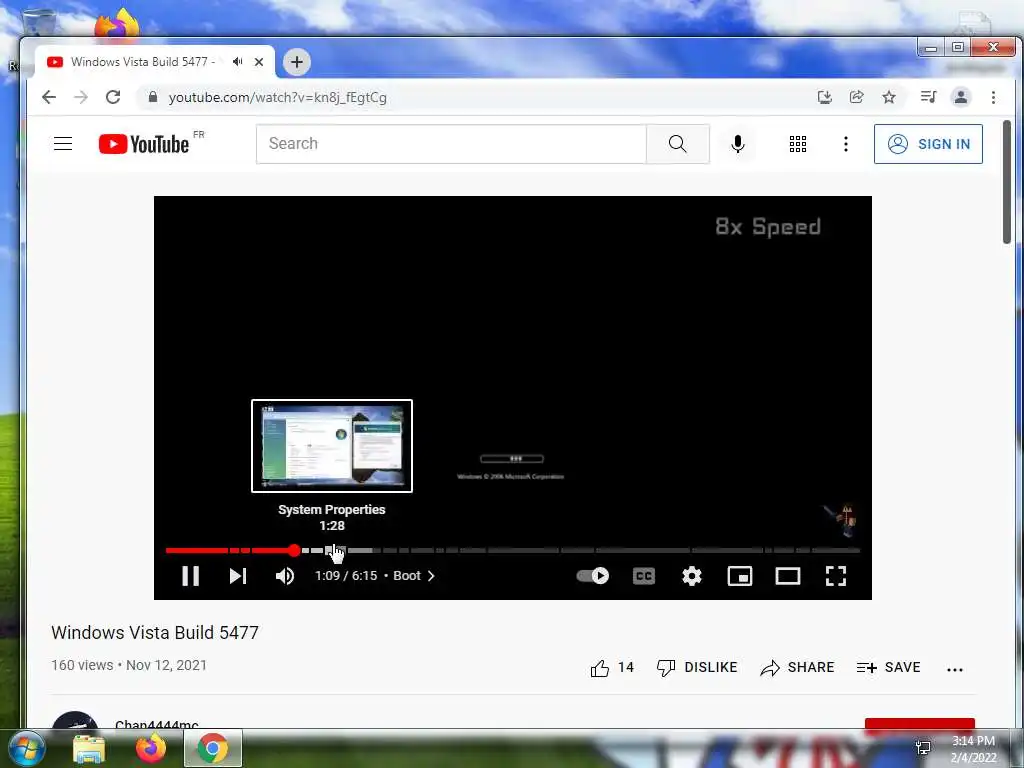Open the YouTube apps grid
This screenshot has height=768, width=1024.
797,144
